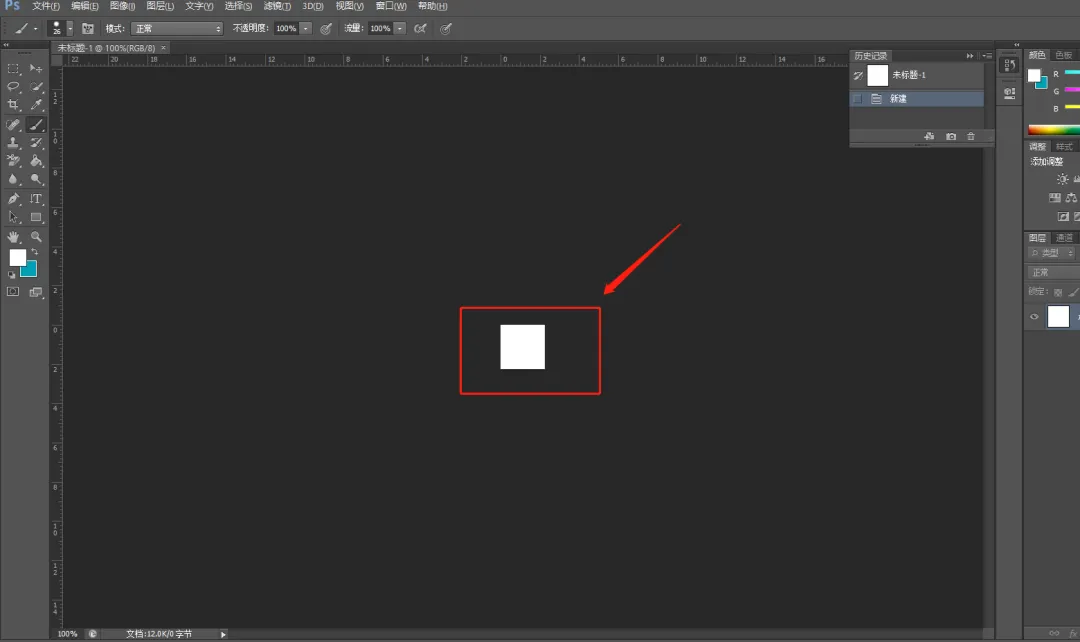Select the Dodge tool
1080x642 pixels.
pyautogui.click(x=36, y=179)
